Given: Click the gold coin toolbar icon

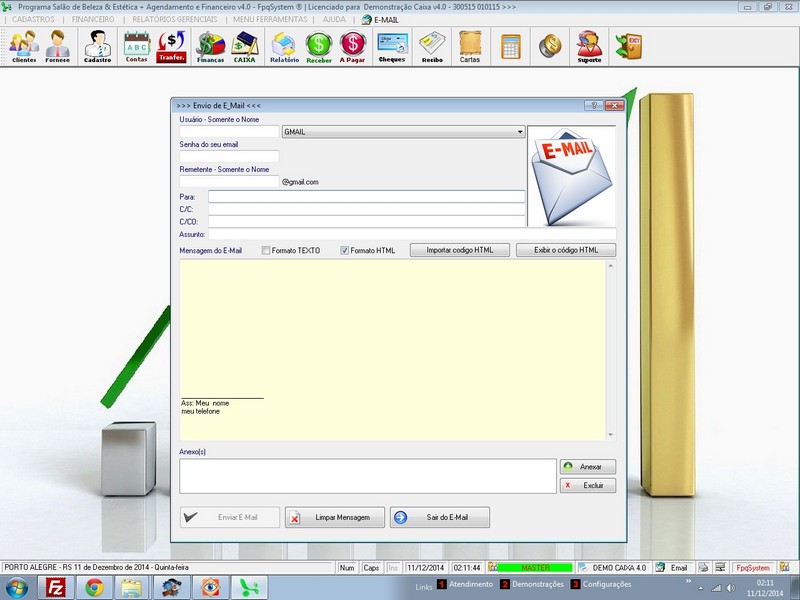Looking at the screenshot, I should (550, 46).
